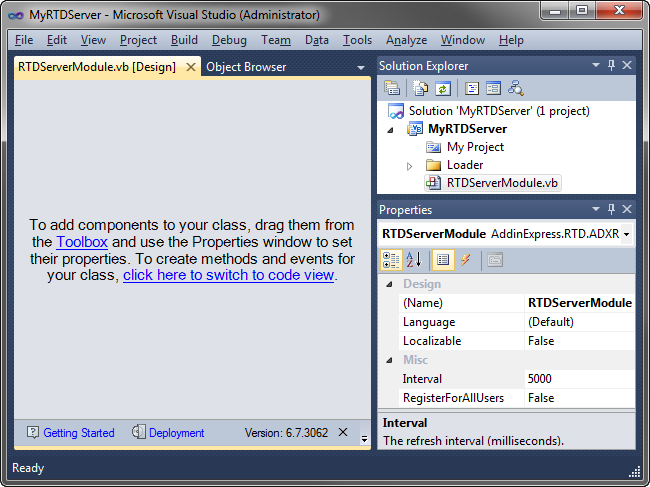Open the Project menu

click(x=138, y=40)
